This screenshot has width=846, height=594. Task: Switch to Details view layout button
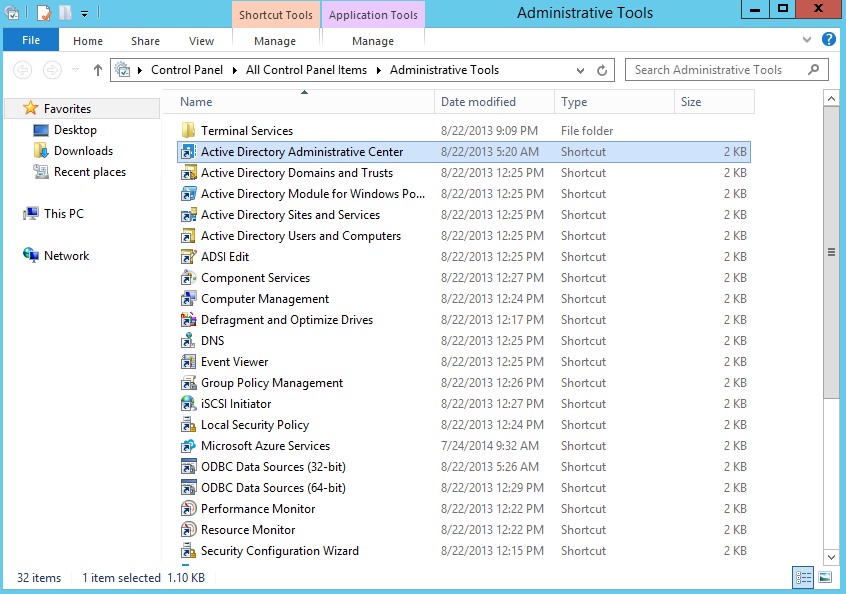(803, 578)
